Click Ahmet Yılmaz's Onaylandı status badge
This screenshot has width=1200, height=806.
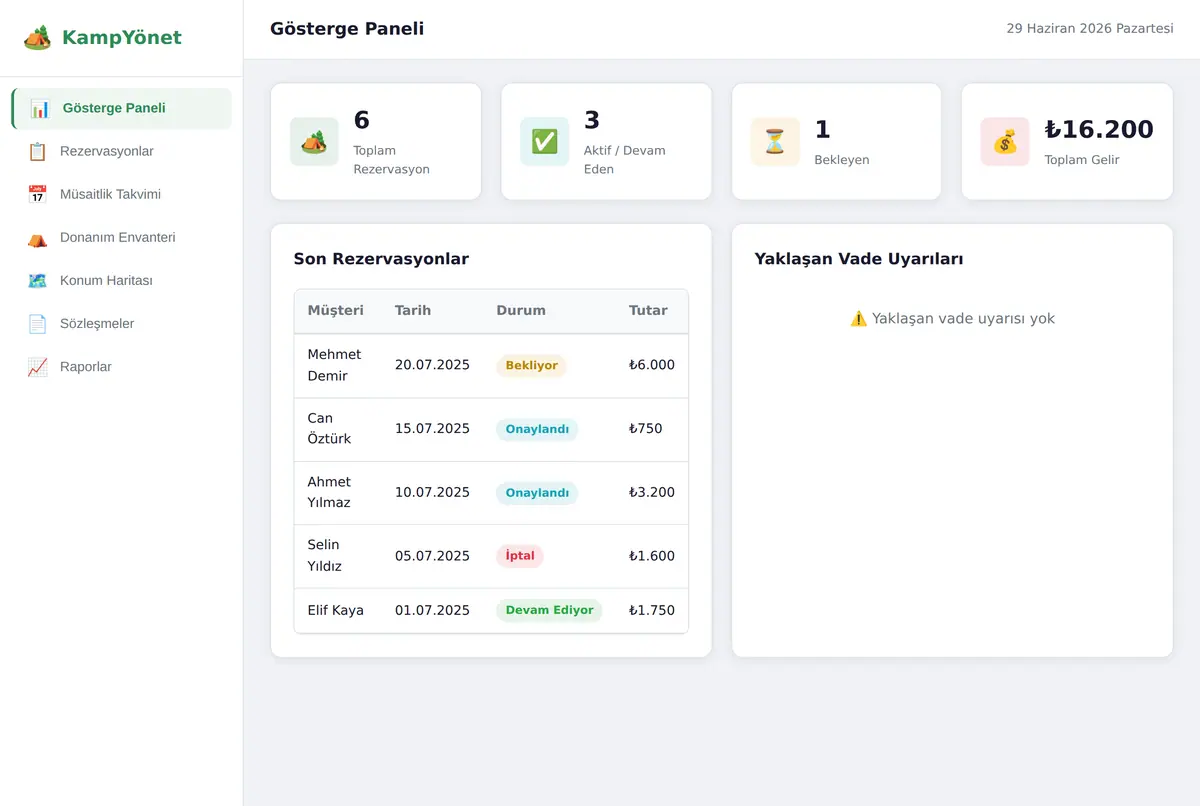tap(537, 493)
